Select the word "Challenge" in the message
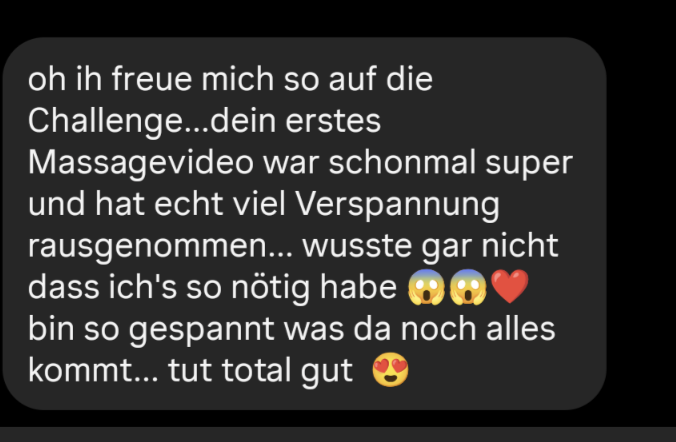This screenshot has height=442, width=676. coord(106,122)
